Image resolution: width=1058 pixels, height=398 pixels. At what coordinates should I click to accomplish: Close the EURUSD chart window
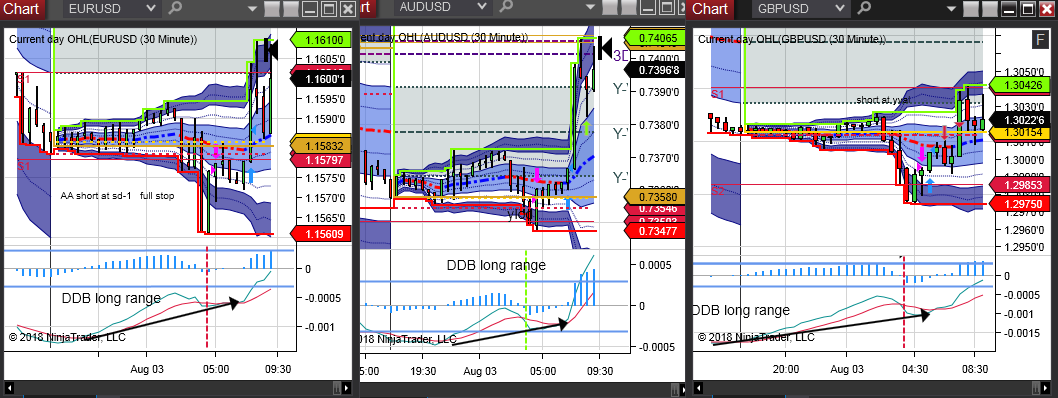pyautogui.click(x=347, y=9)
